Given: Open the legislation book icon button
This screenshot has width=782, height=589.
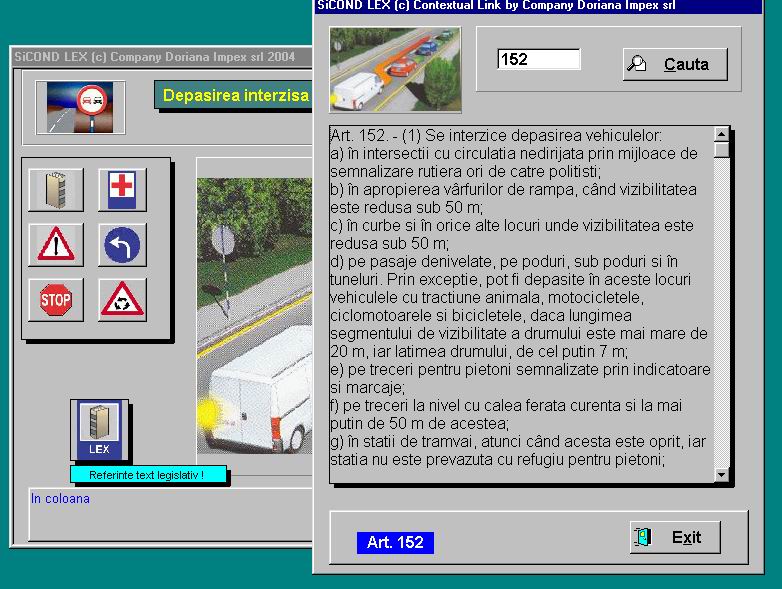Looking at the screenshot, I should pyautogui.click(x=56, y=190).
